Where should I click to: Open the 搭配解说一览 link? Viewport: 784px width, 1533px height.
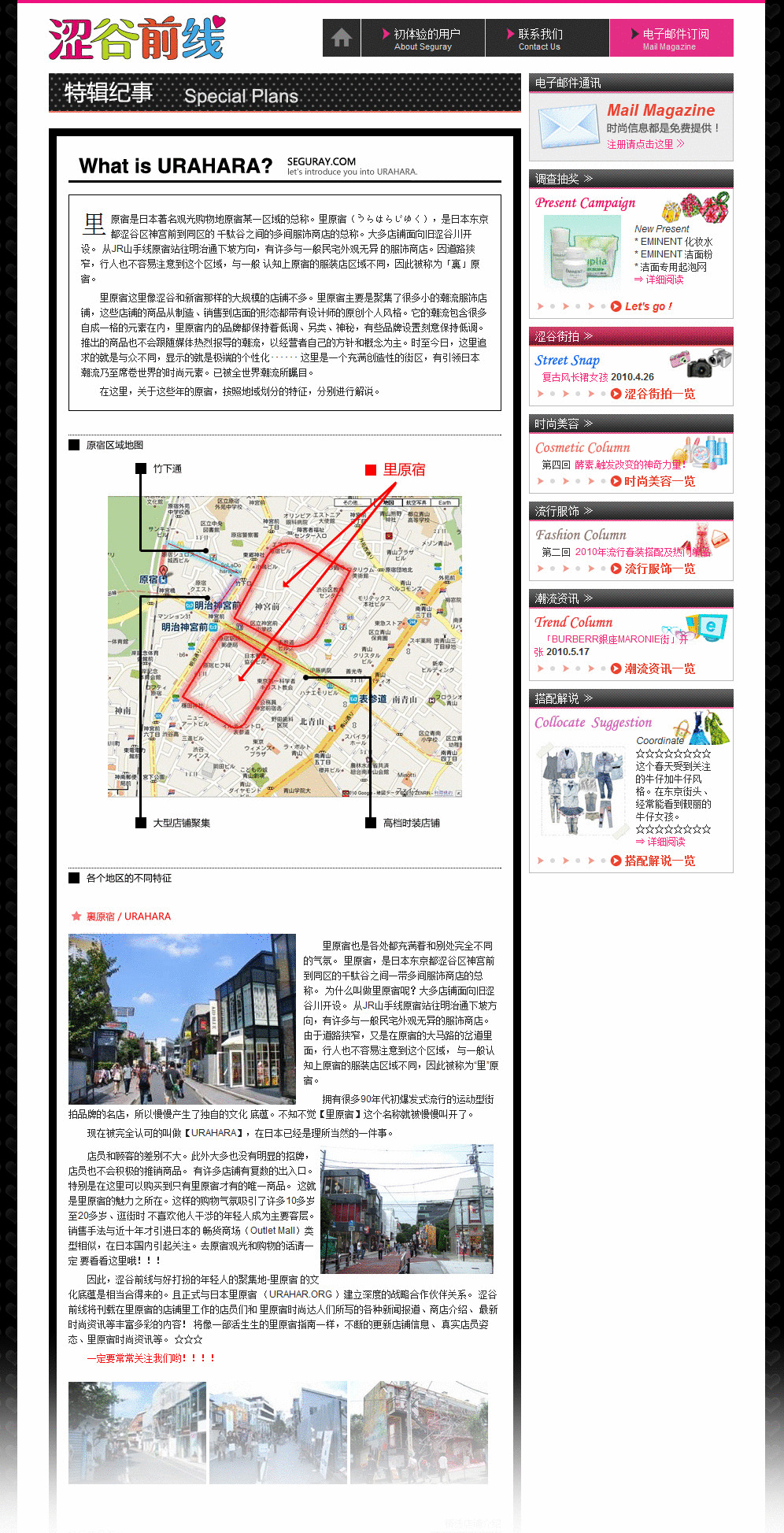coord(653,861)
